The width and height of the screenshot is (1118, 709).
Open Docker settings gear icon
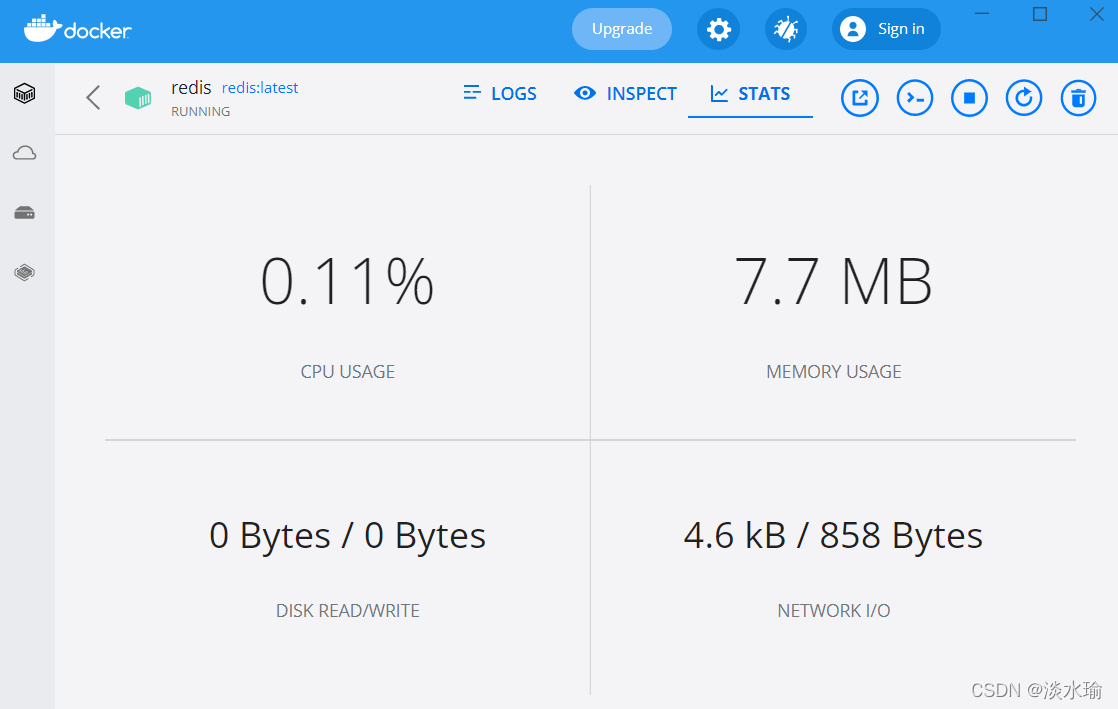tap(718, 29)
